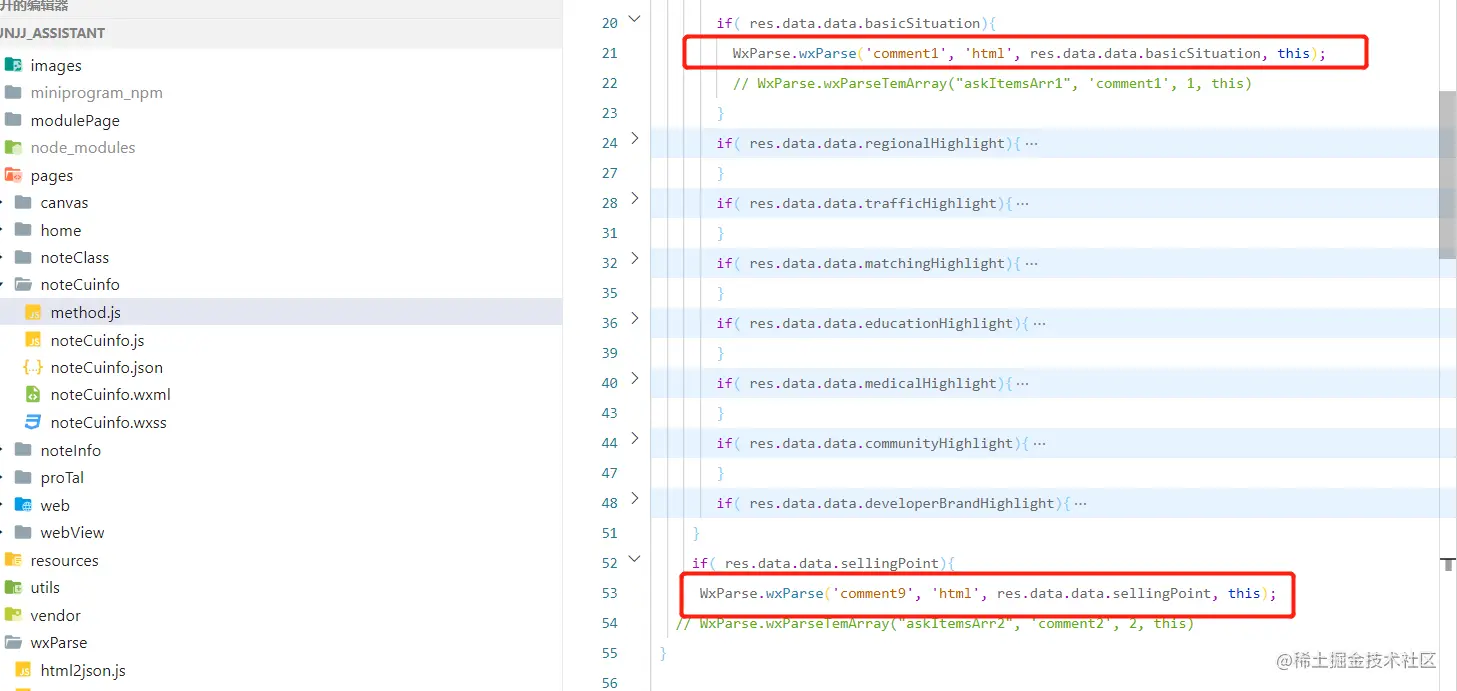Click the modulePage folder icon
The height and width of the screenshot is (691, 1457).
(x=13, y=120)
